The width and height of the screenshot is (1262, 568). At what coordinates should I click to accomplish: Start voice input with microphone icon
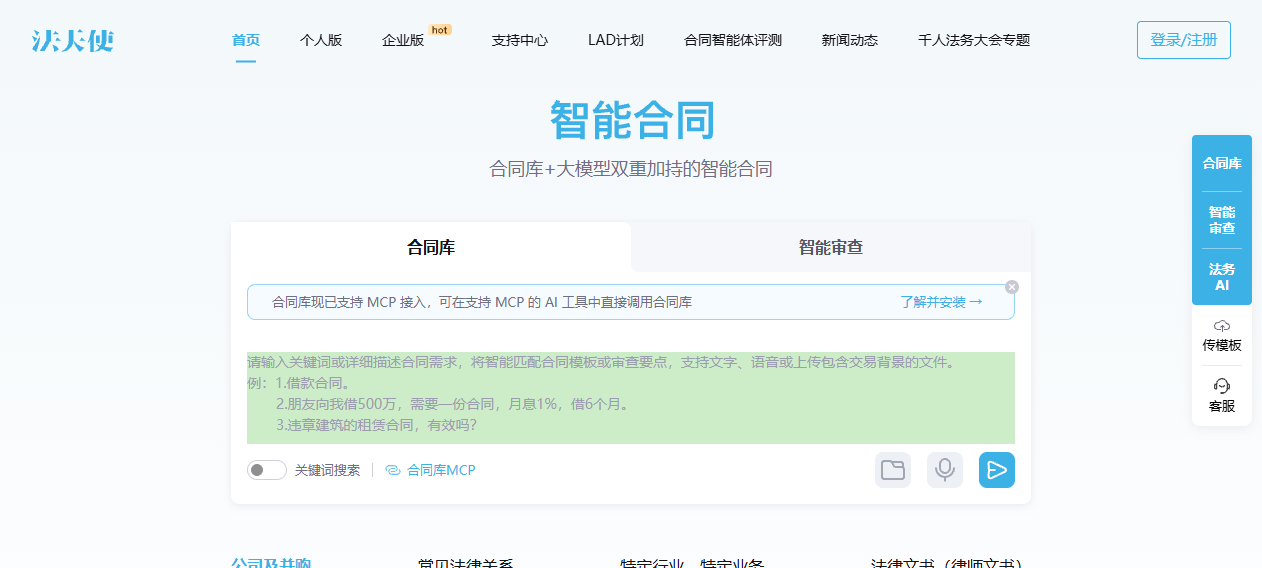click(x=945, y=470)
